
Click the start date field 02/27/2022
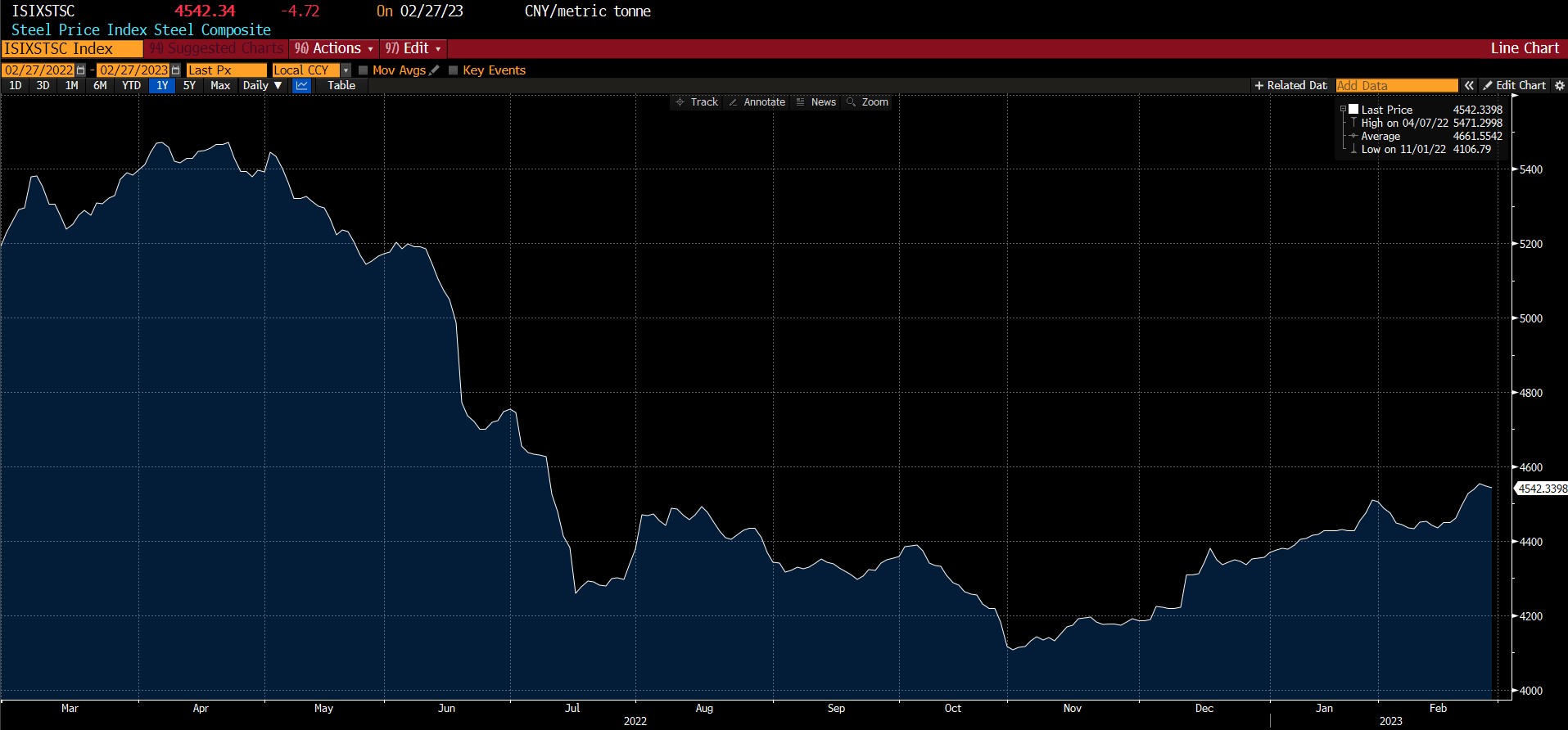(38, 70)
